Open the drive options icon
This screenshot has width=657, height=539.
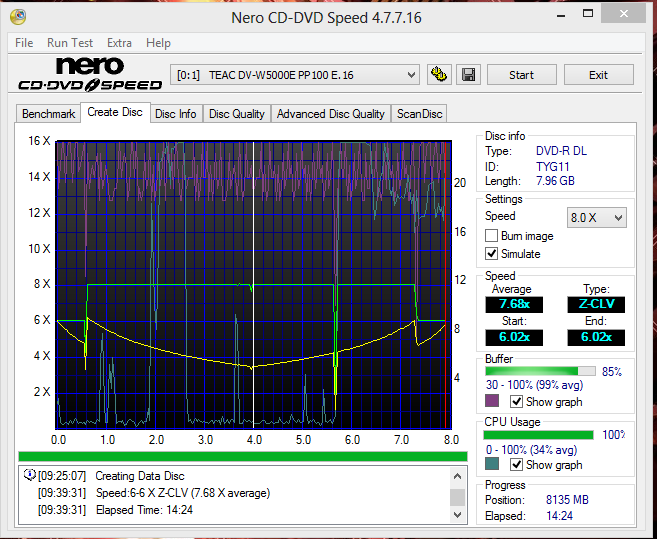[x=439, y=75]
